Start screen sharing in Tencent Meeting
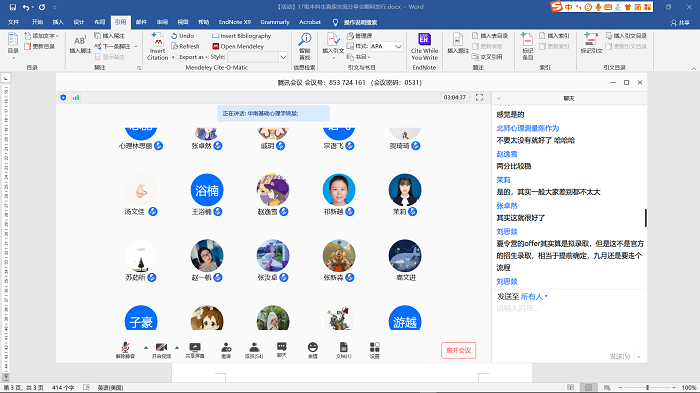The height and width of the screenshot is (393, 700). point(195,350)
